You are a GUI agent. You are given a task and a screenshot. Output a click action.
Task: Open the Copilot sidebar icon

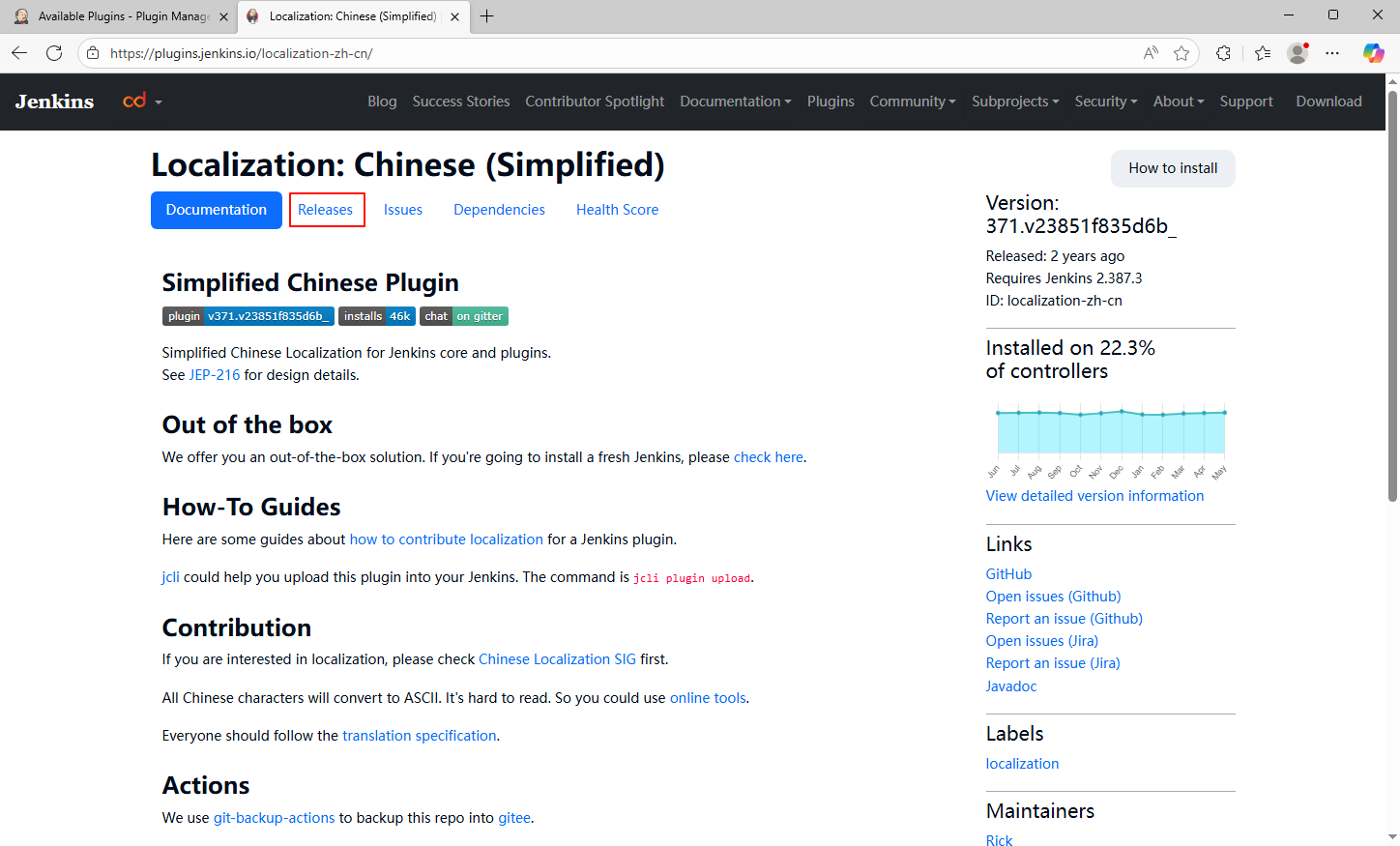pyautogui.click(x=1373, y=53)
